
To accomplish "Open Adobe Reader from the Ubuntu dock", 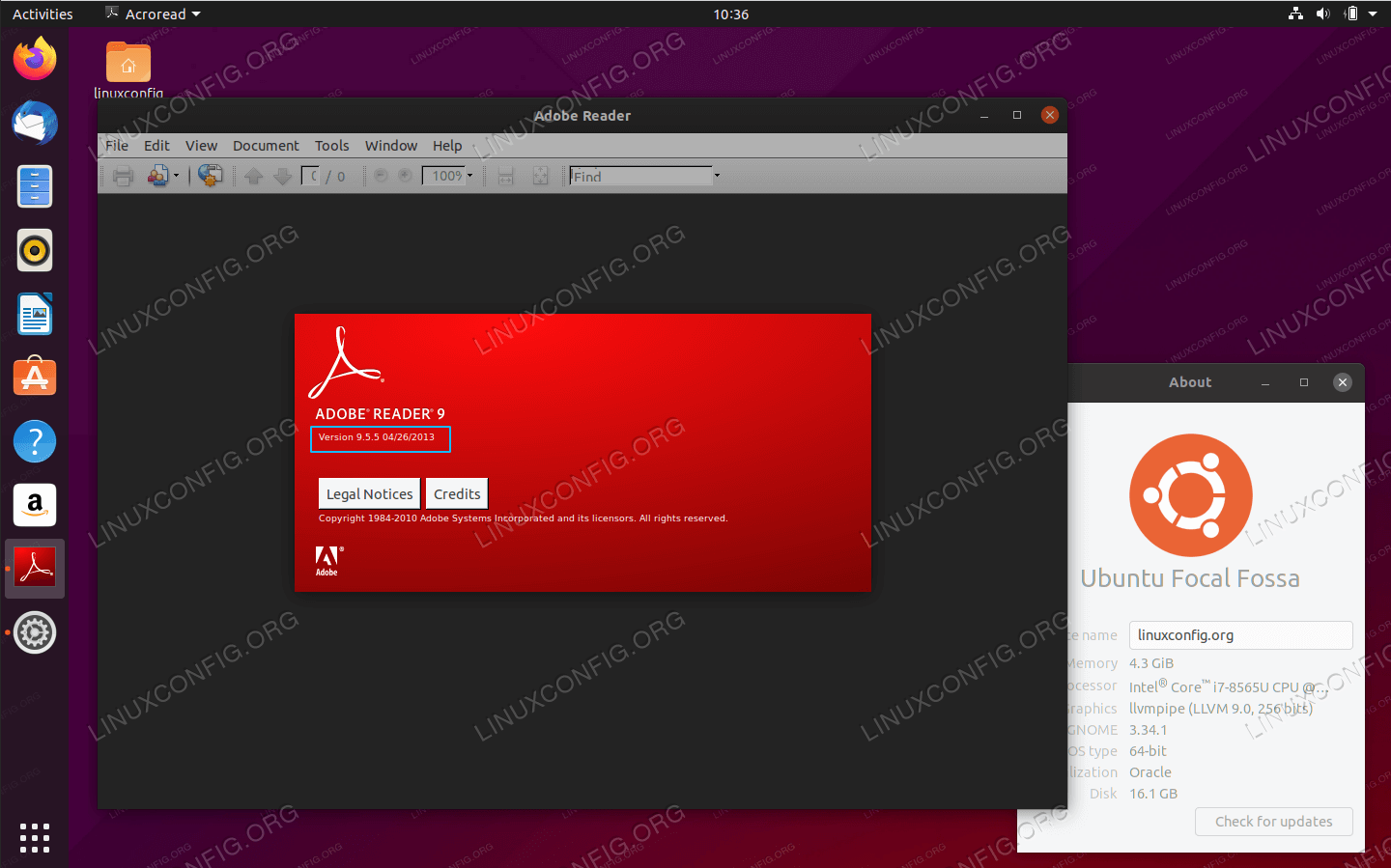I will pyautogui.click(x=35, y=568).
